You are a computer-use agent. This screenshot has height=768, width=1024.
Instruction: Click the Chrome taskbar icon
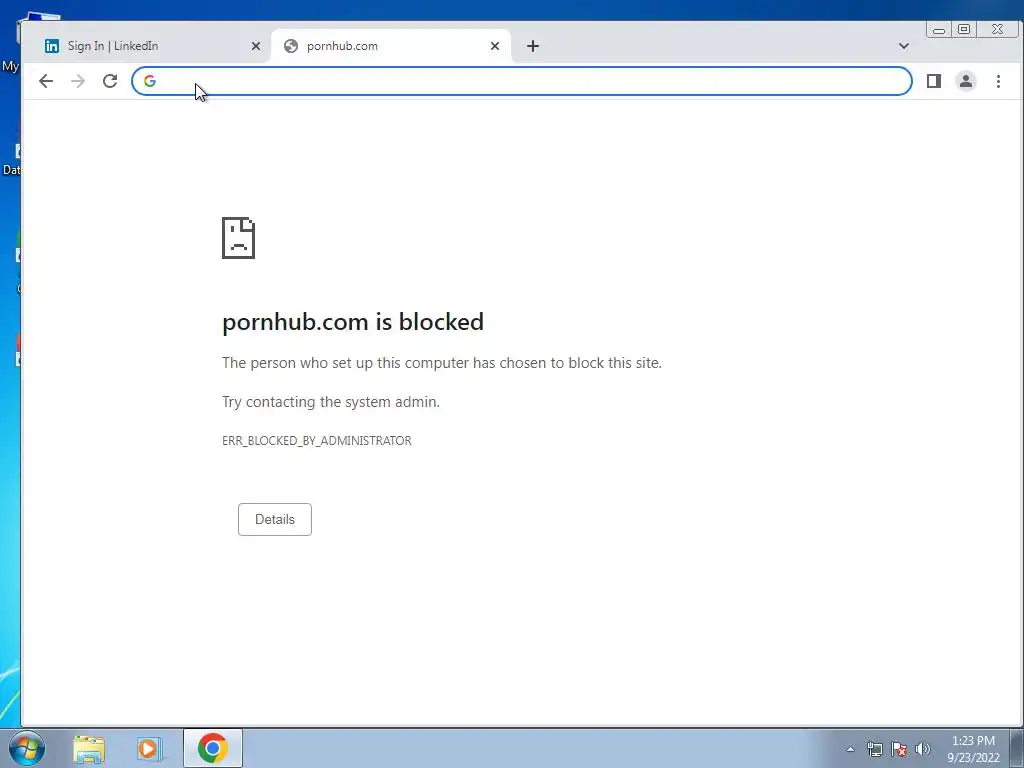[x=213, y=748]
